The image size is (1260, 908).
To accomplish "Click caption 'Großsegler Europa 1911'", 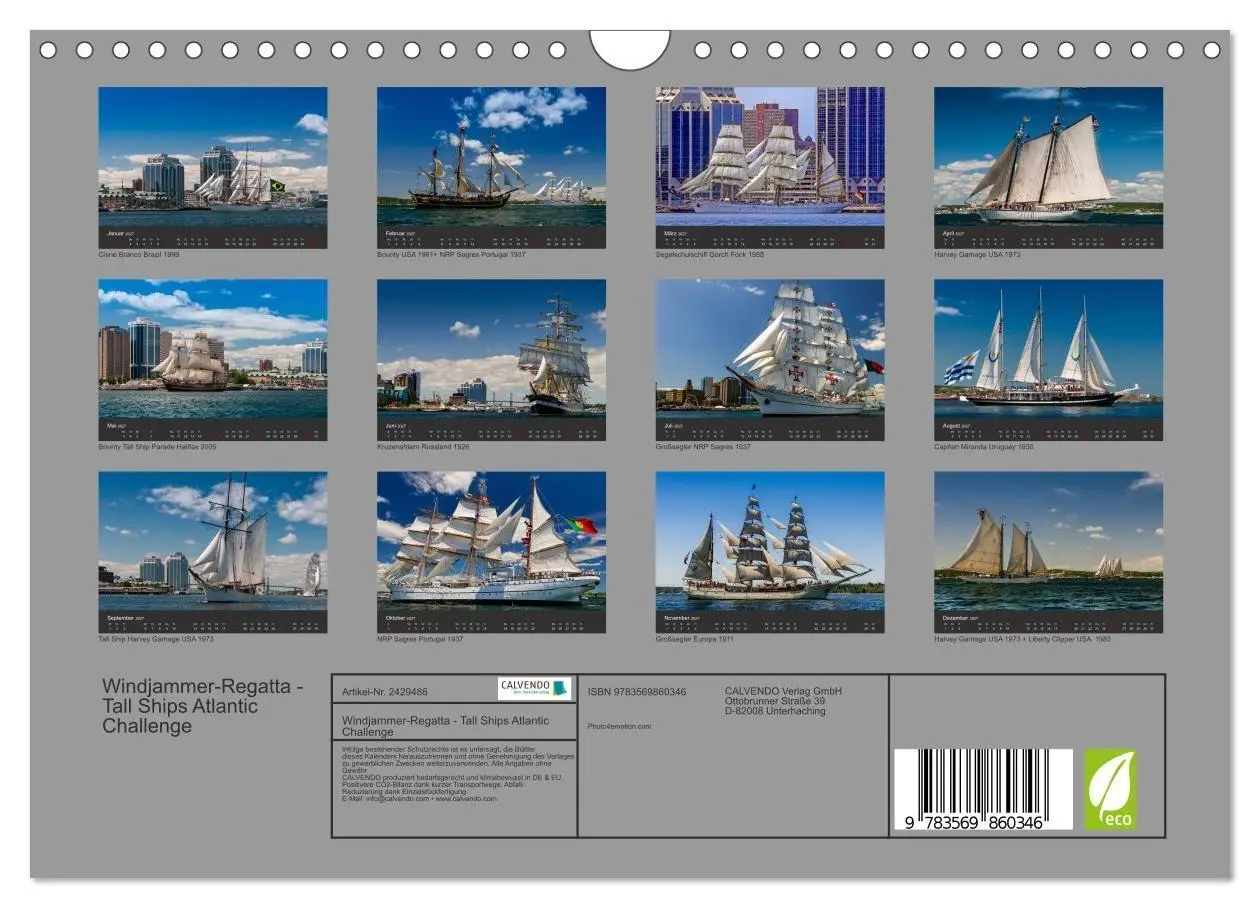I will pyautogui.click(x=694, y=639).
